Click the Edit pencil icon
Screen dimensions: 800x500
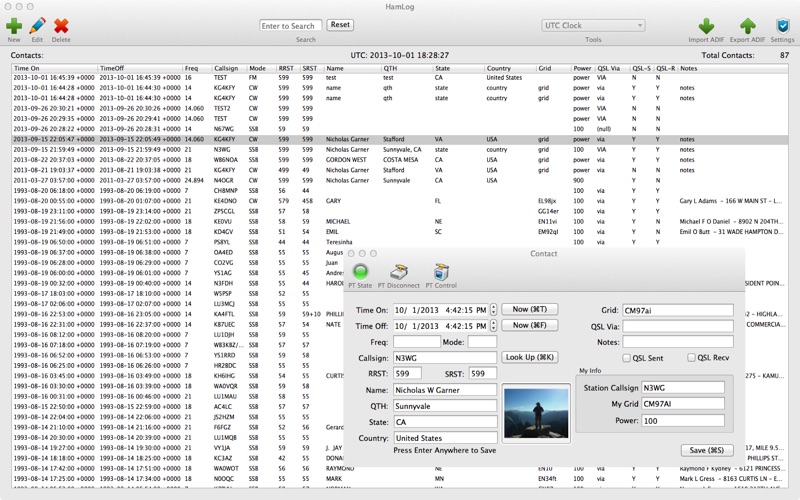tap(37, 26)
